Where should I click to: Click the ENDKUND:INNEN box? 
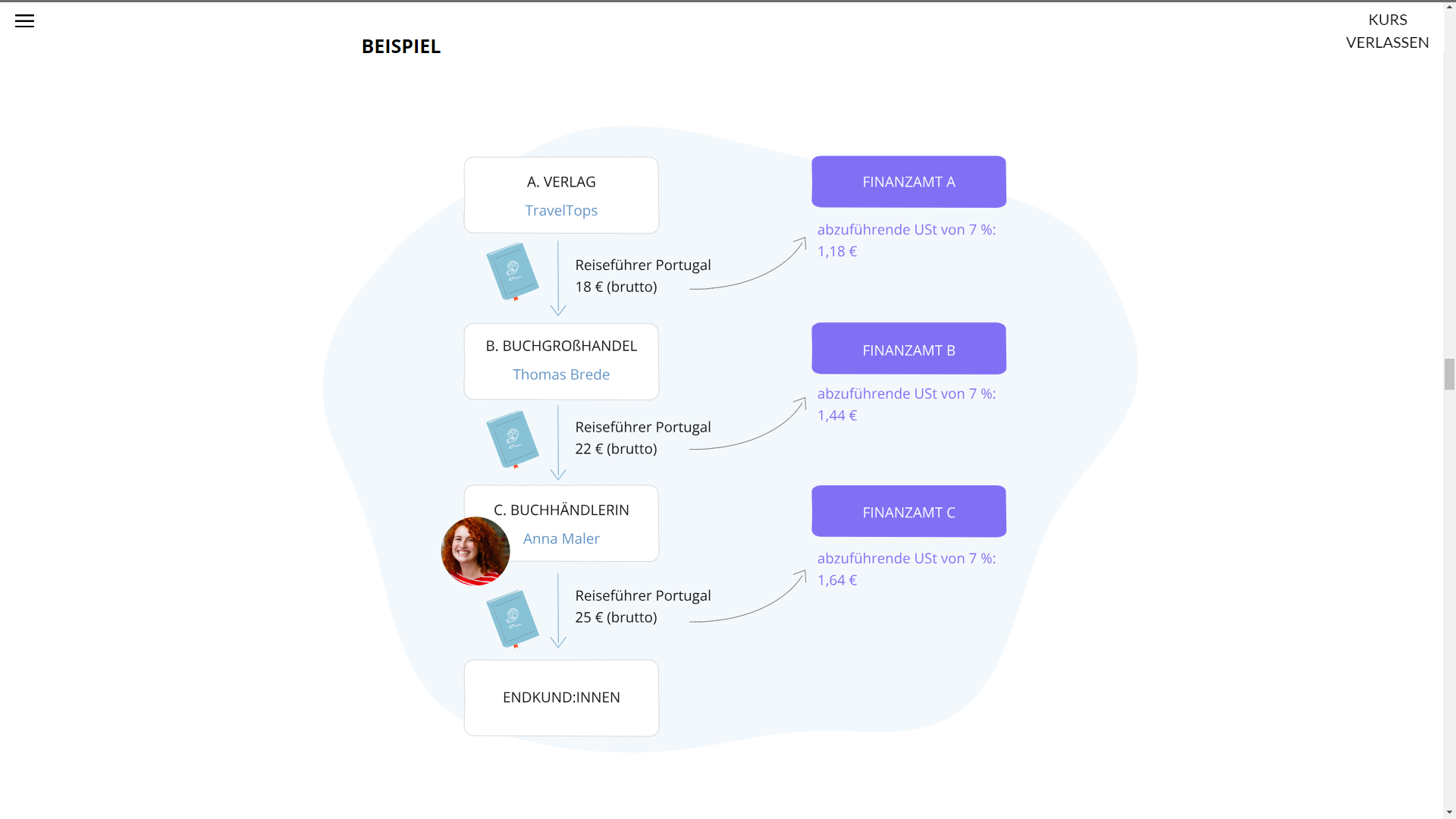click(x=561, y=698)
